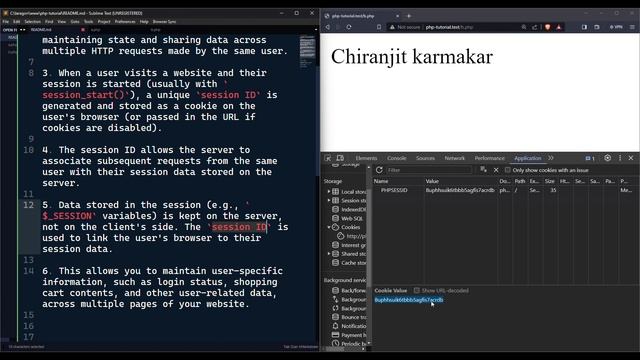This screenshot has height=360, width=640.
Task: Enable Only show cookies with an issue
Action: pyautogui.click(x=508, y=170)
